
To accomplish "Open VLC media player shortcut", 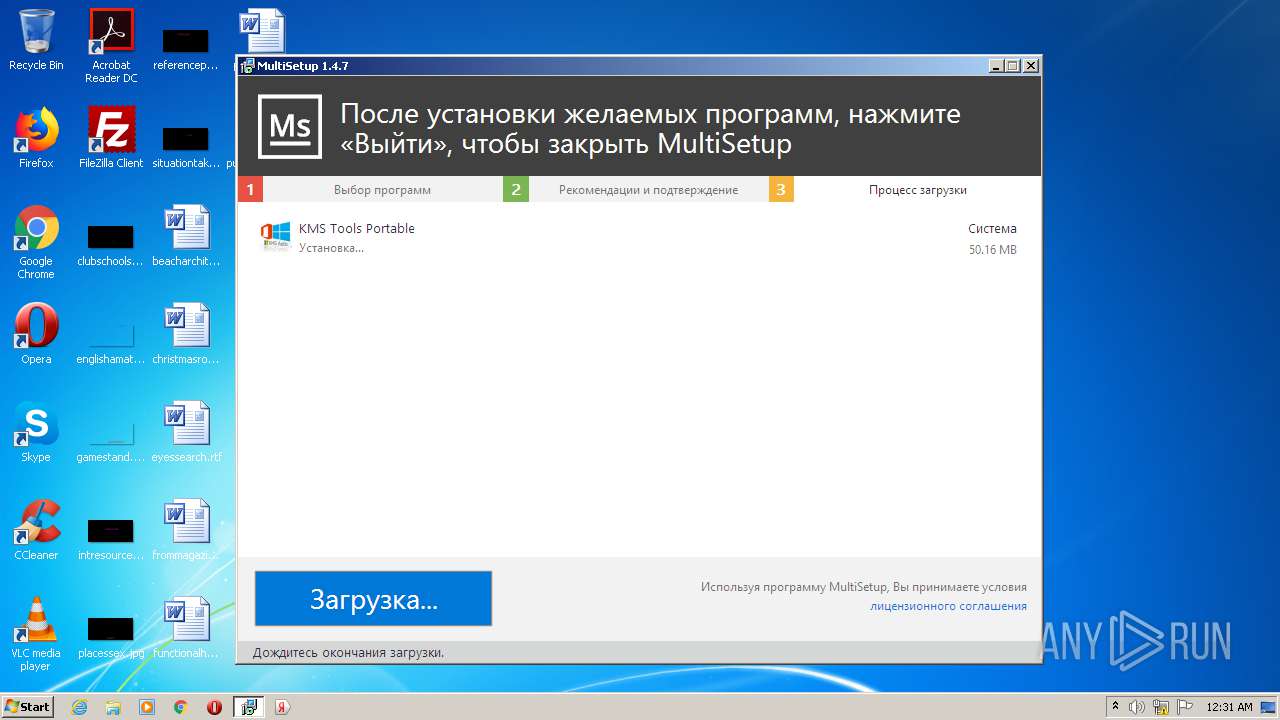I will click(36, 634).
